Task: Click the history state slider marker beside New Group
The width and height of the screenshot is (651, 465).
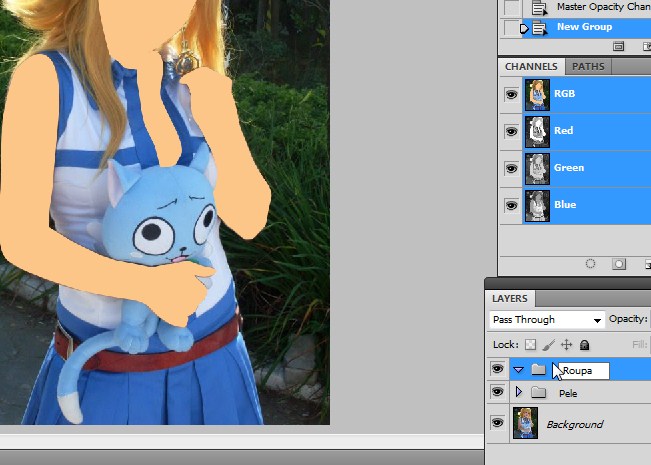Action: coord(524,28)
